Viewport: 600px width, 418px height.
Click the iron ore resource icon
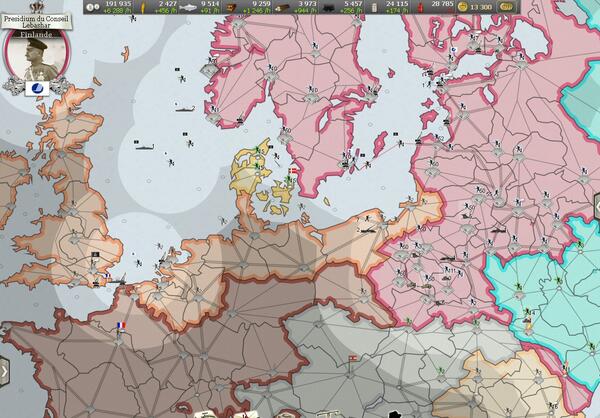[231, 7]
